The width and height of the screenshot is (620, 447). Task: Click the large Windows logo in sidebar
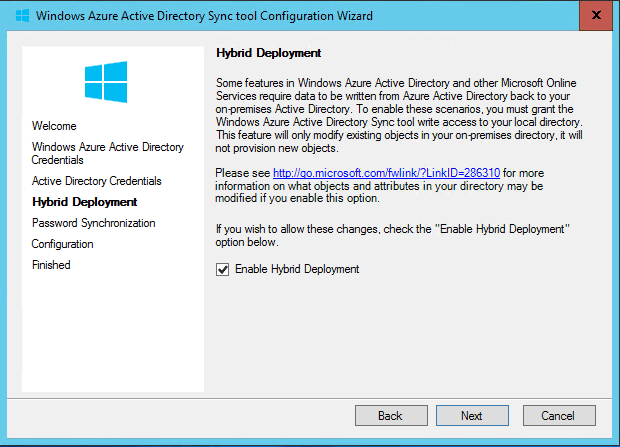pyautogui.click(x=106, y=82)
